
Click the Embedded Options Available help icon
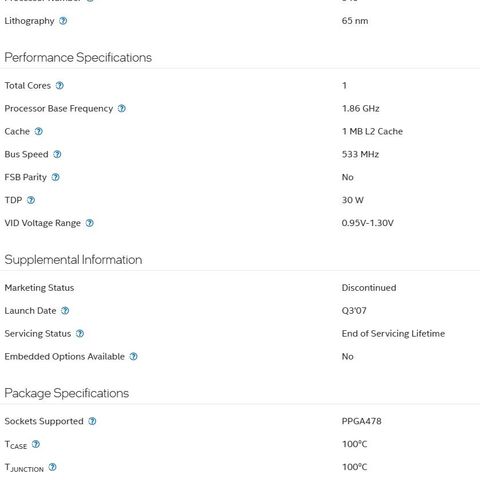133,357
